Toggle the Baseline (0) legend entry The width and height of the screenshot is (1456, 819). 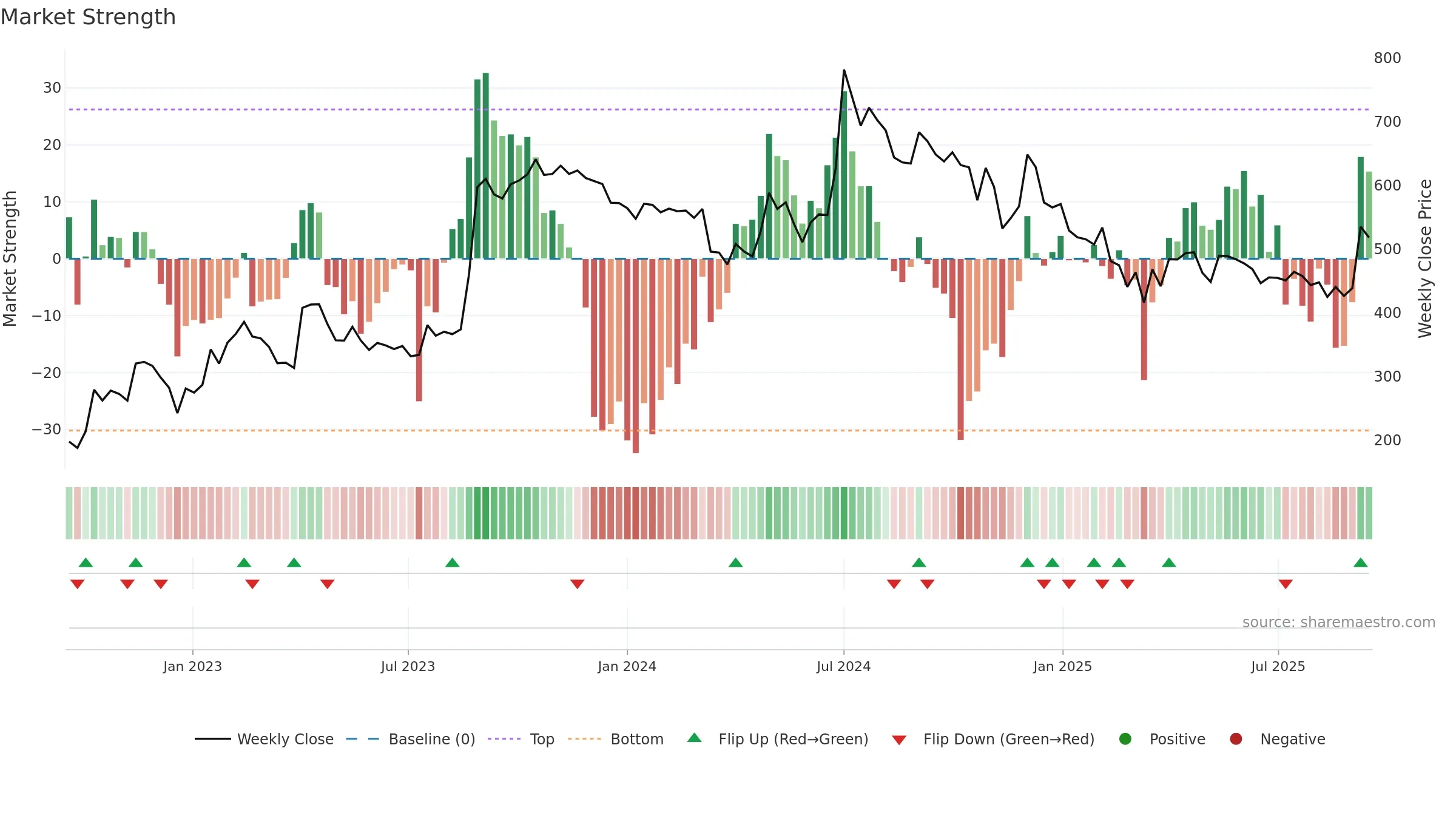(x=411, y=739)
